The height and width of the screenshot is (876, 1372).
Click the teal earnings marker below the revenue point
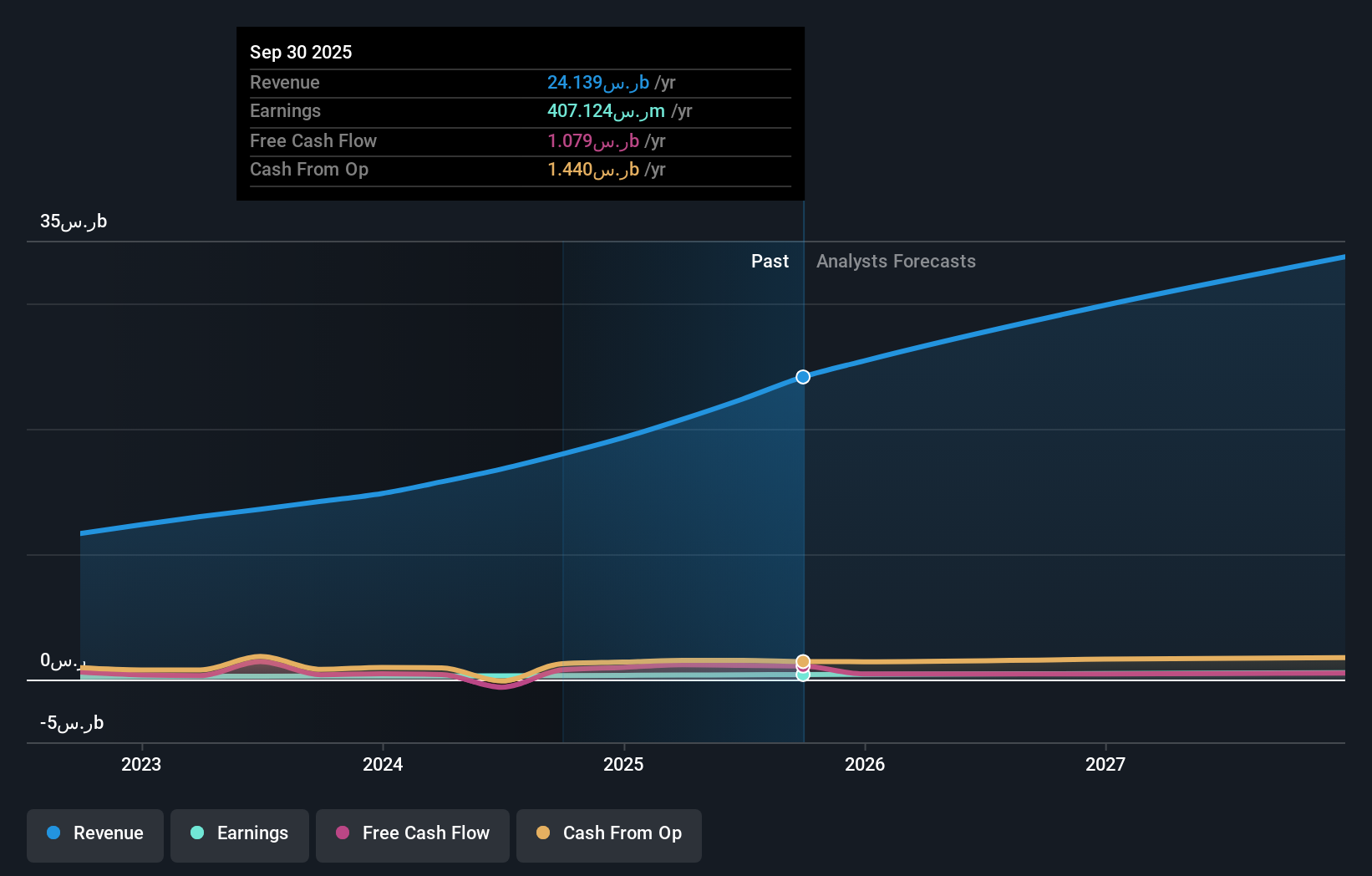pyautogui.click(x=802, y=675)
